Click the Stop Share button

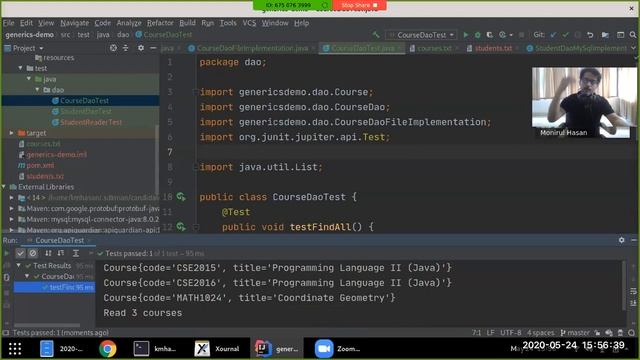pyautogui.click(x=359, y=5)
